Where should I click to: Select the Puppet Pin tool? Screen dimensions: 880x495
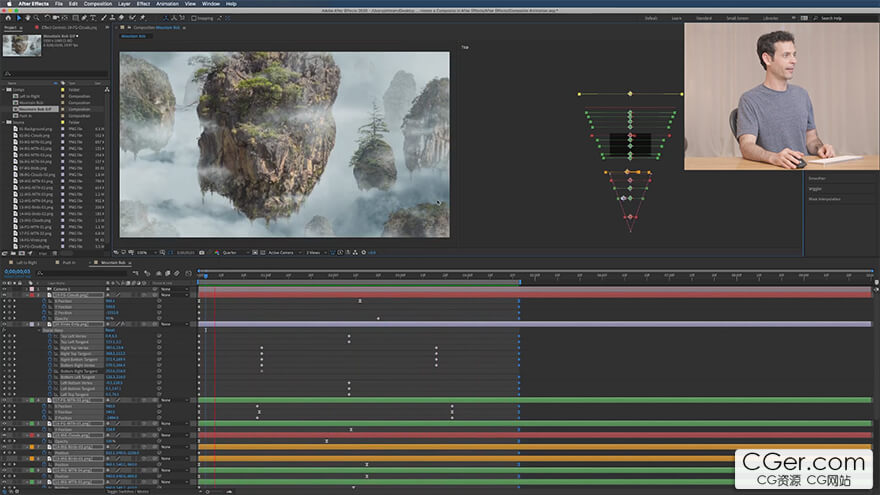(x=143, y=18)
